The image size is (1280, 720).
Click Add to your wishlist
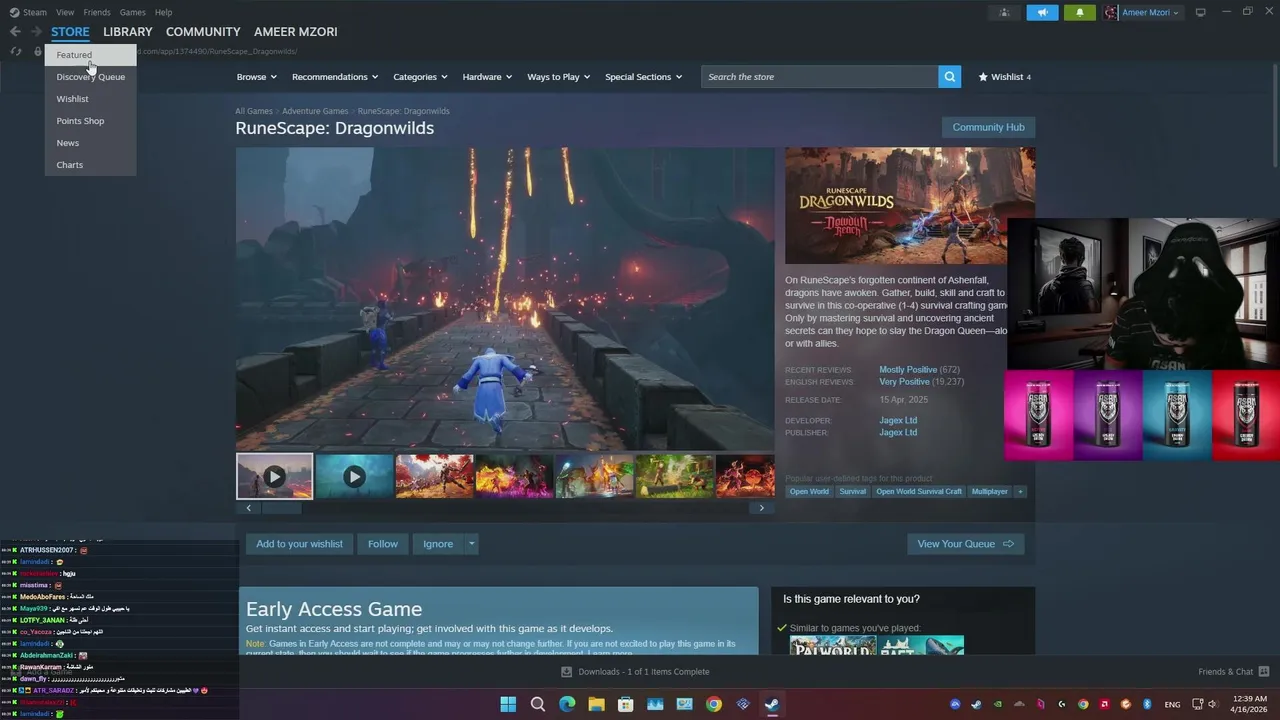pyautogui.click(x=299, y=544)
